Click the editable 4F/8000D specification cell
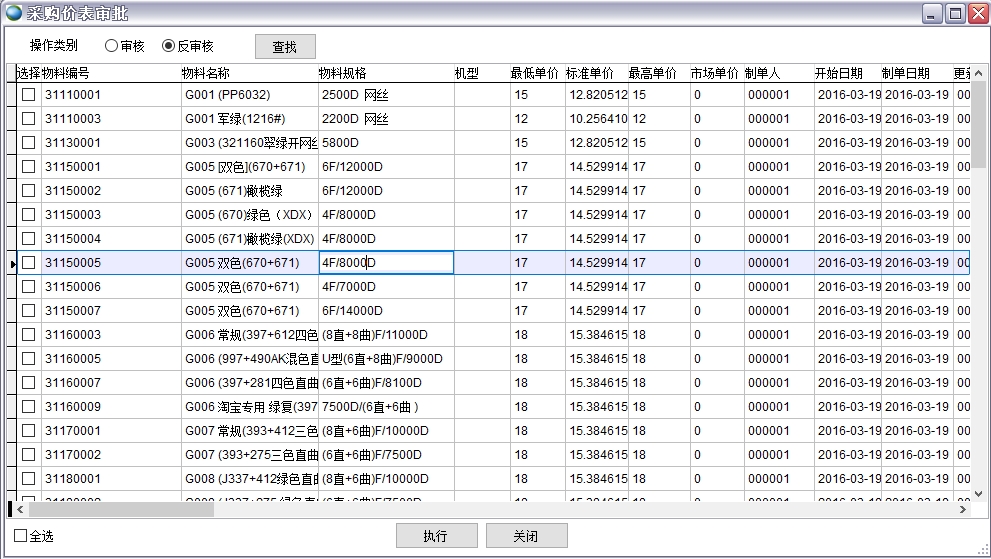 click(386, 263)
